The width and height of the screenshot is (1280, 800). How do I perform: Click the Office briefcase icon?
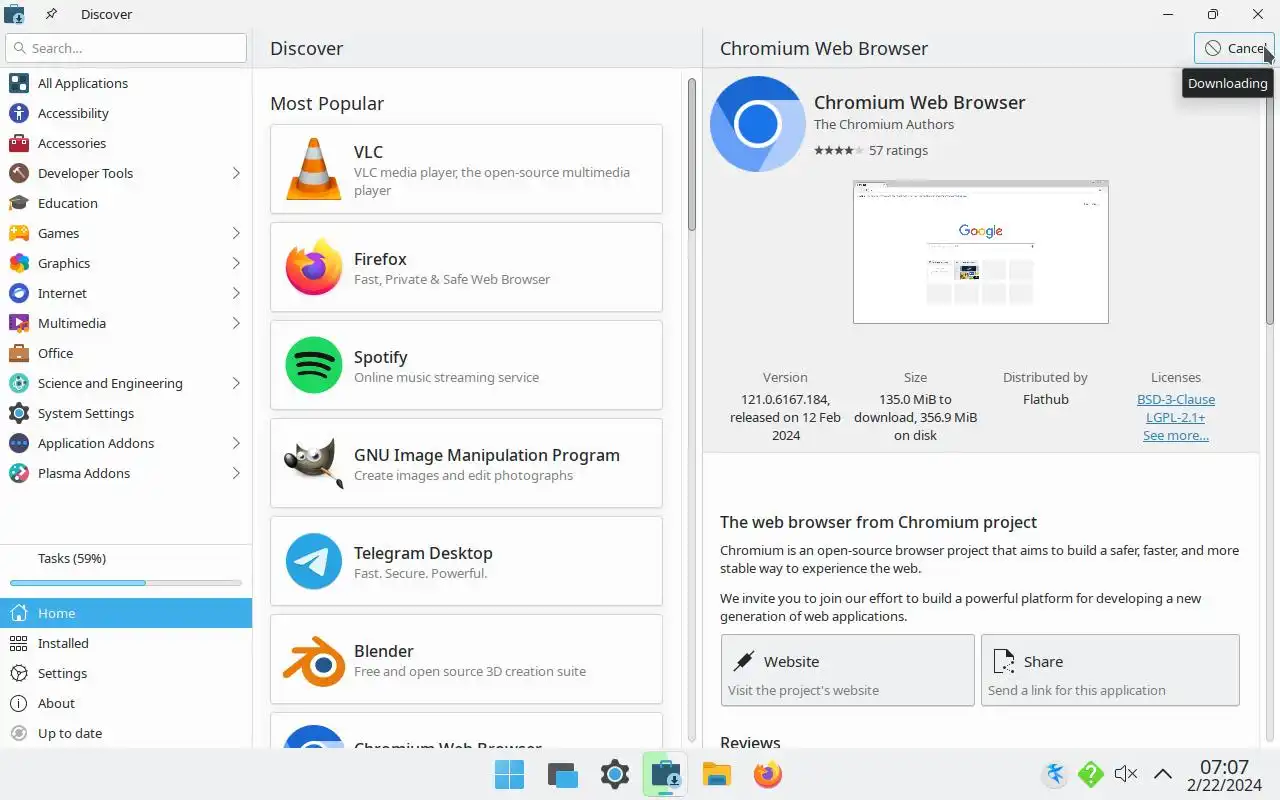point(19,353)
